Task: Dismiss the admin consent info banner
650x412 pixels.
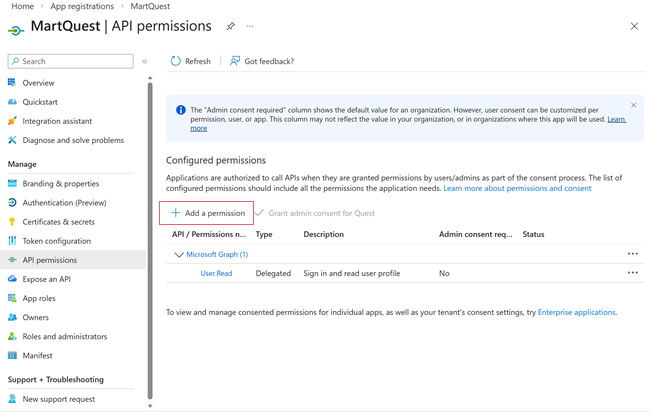Action: (633, 105)
